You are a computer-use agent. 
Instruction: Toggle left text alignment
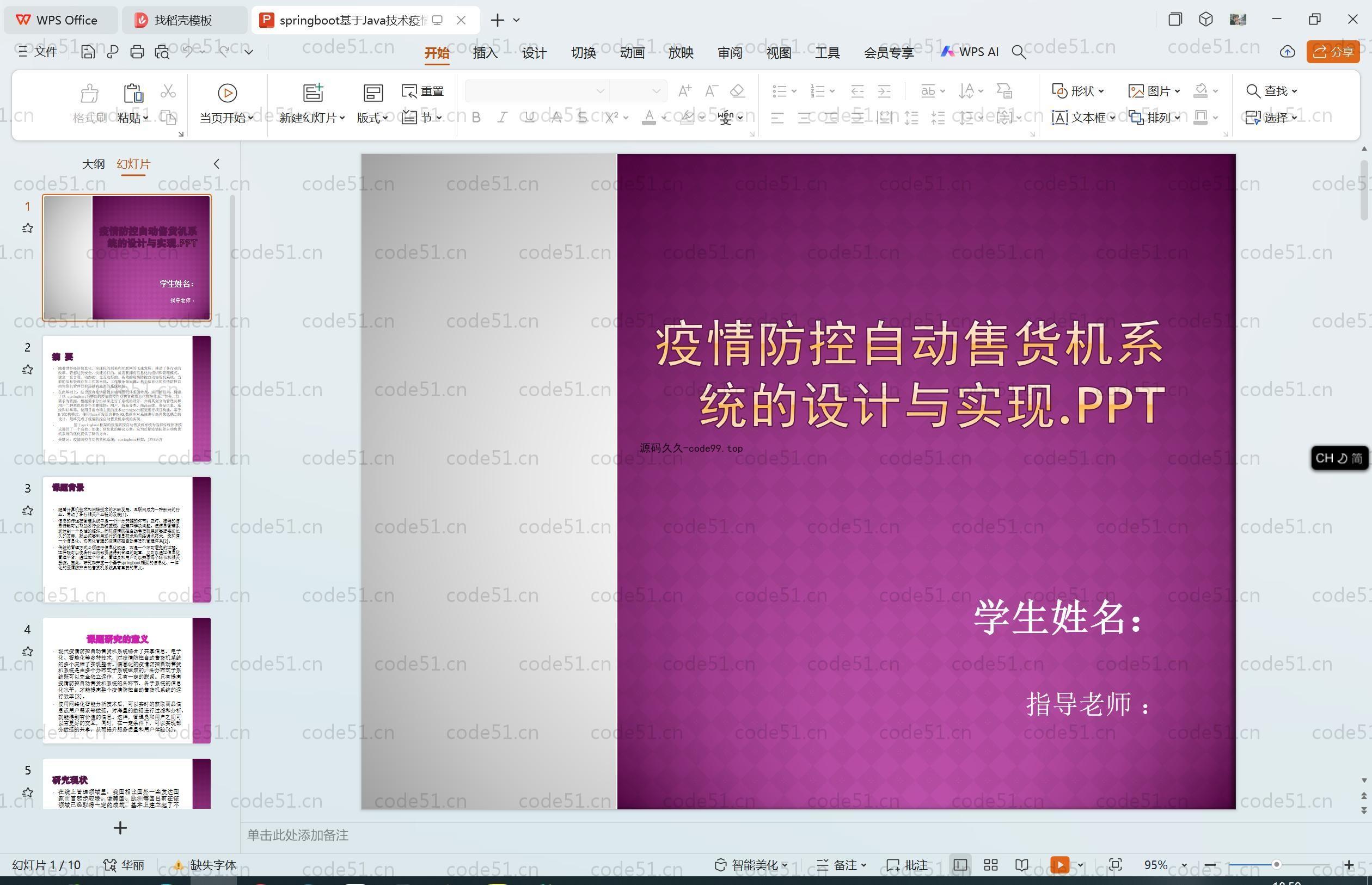point(777,118)
